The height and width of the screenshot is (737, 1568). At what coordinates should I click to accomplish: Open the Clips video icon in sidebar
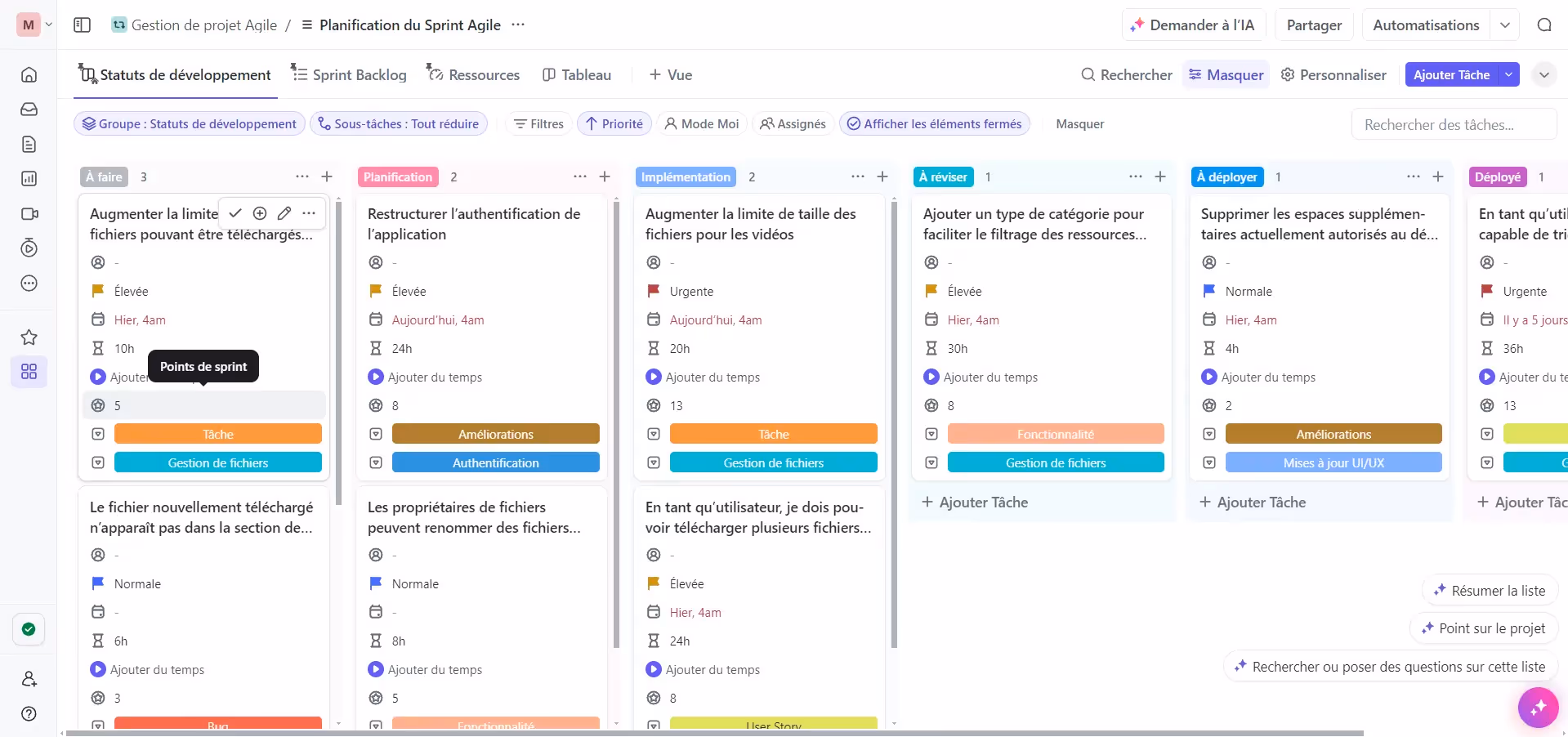pyautogui.click(x=29, y=214)
